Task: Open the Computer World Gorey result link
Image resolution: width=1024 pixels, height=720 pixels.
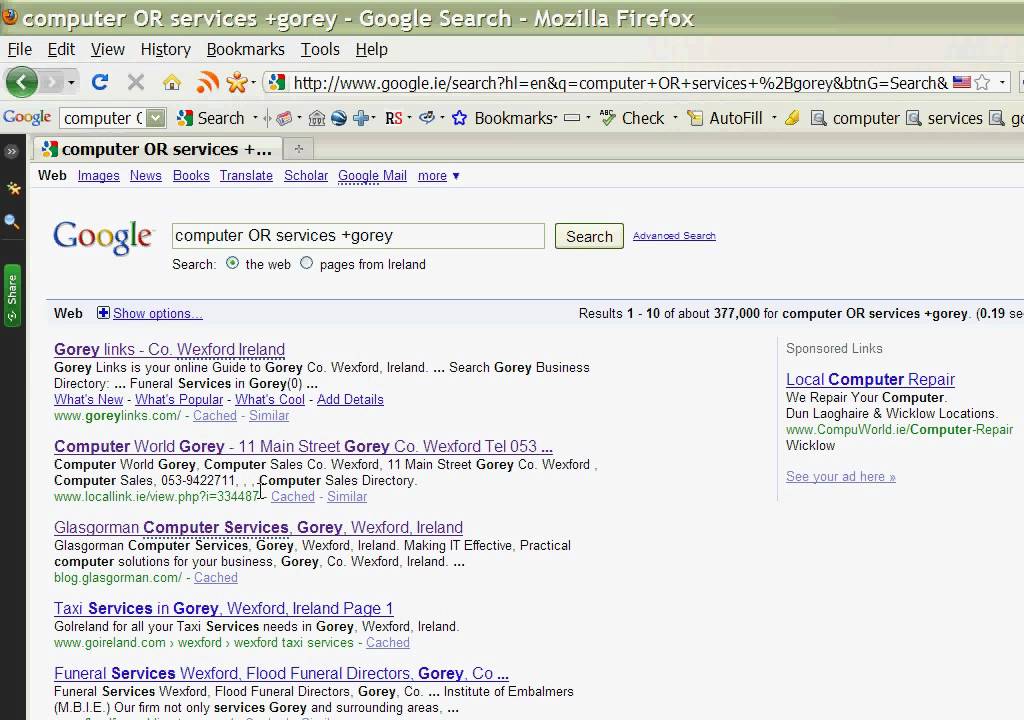Action: pyautogui.click(x=303, y=446)
